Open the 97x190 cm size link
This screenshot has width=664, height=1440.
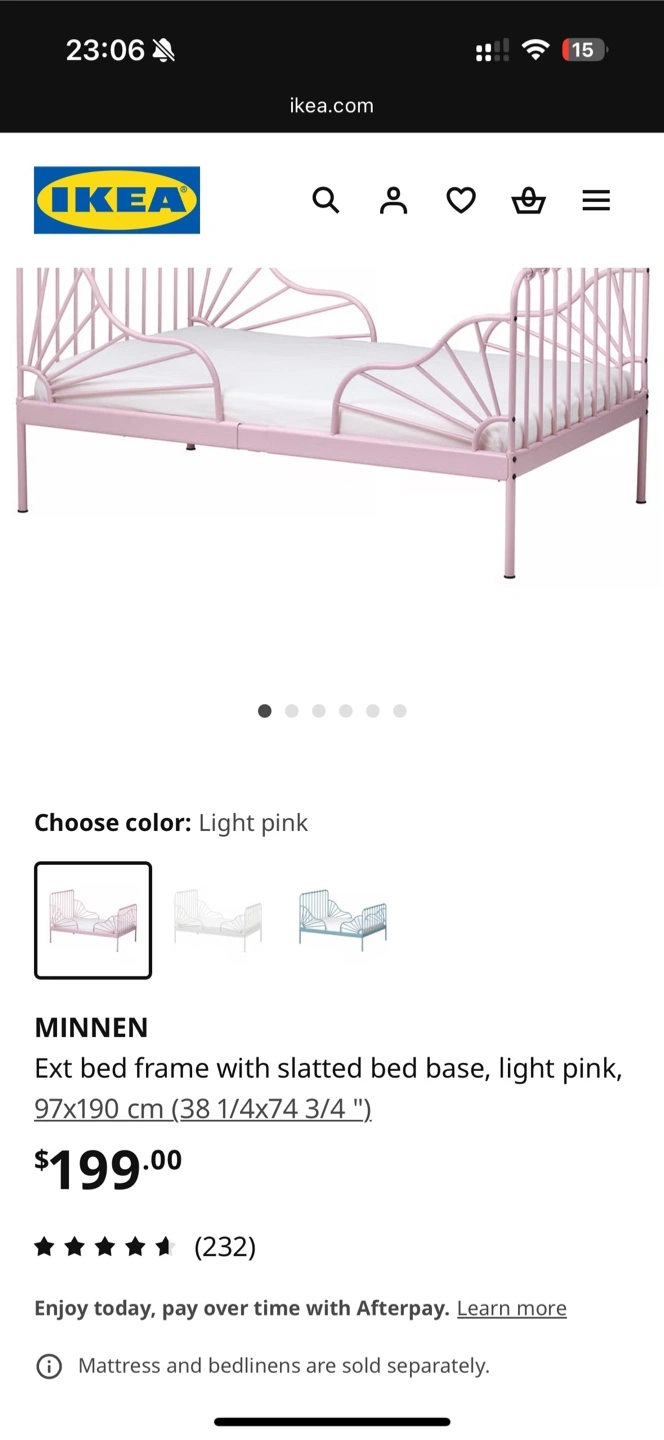(203, 1108)
